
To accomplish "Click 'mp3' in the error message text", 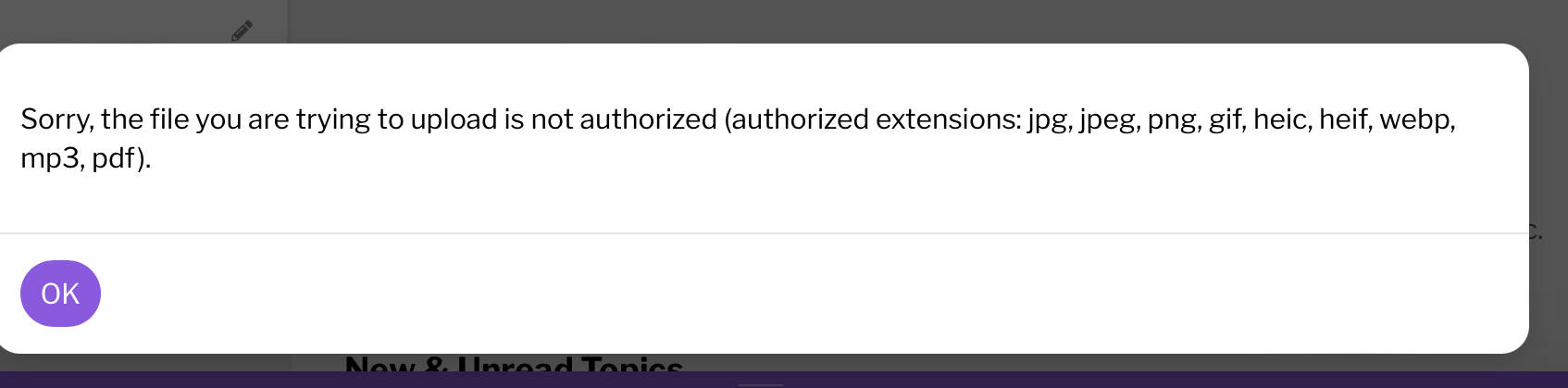I will (52, 158).
